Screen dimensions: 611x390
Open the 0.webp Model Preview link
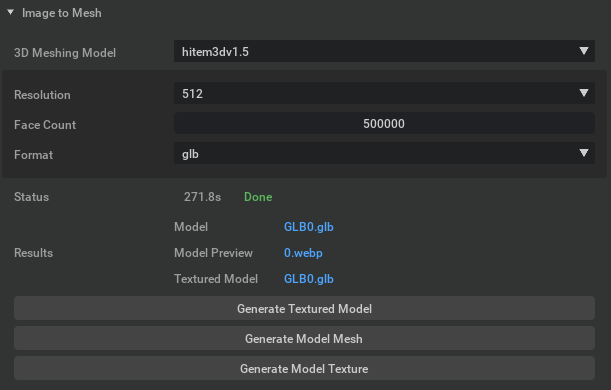[303, 253]
